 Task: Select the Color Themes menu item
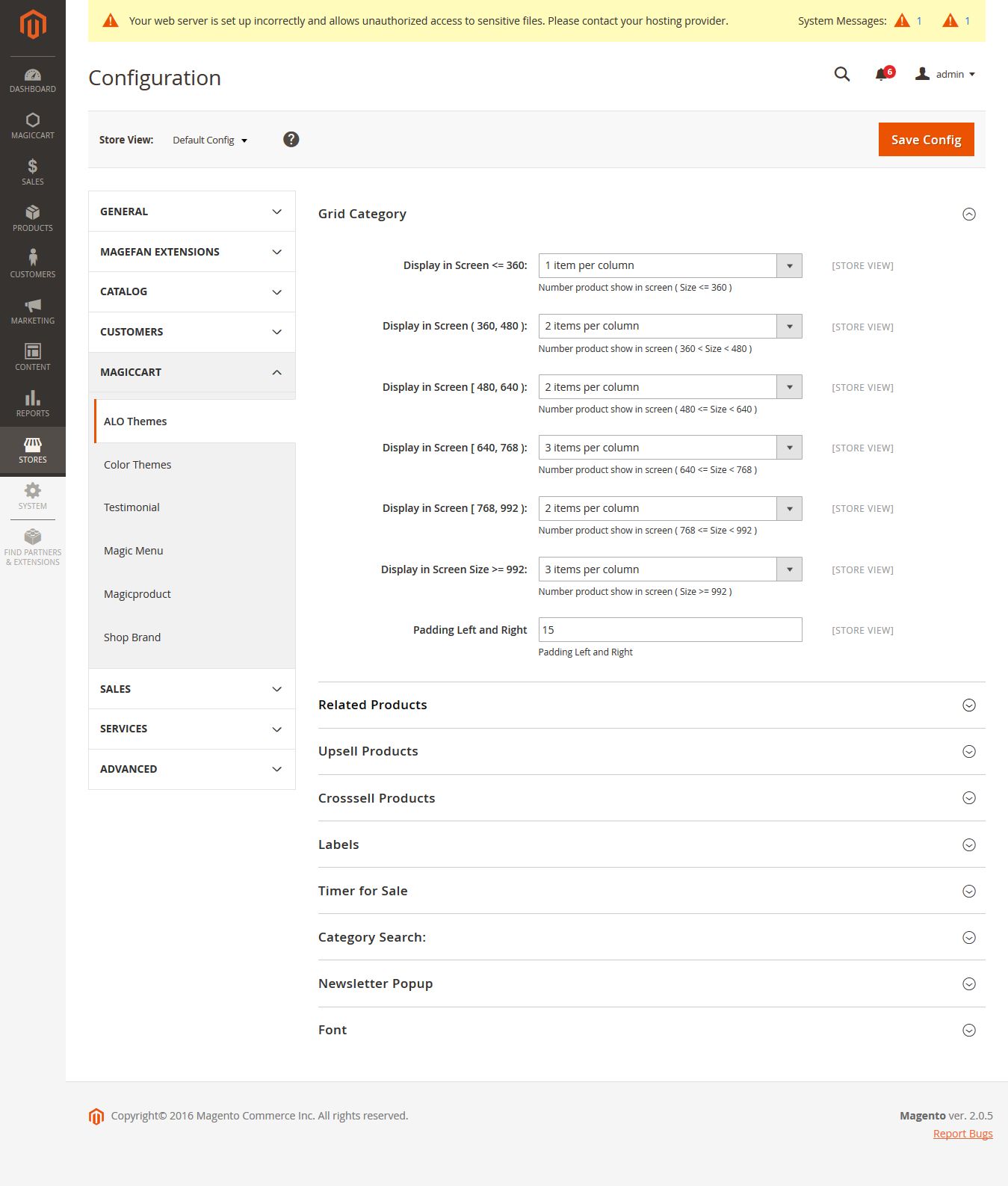(137, 465)
